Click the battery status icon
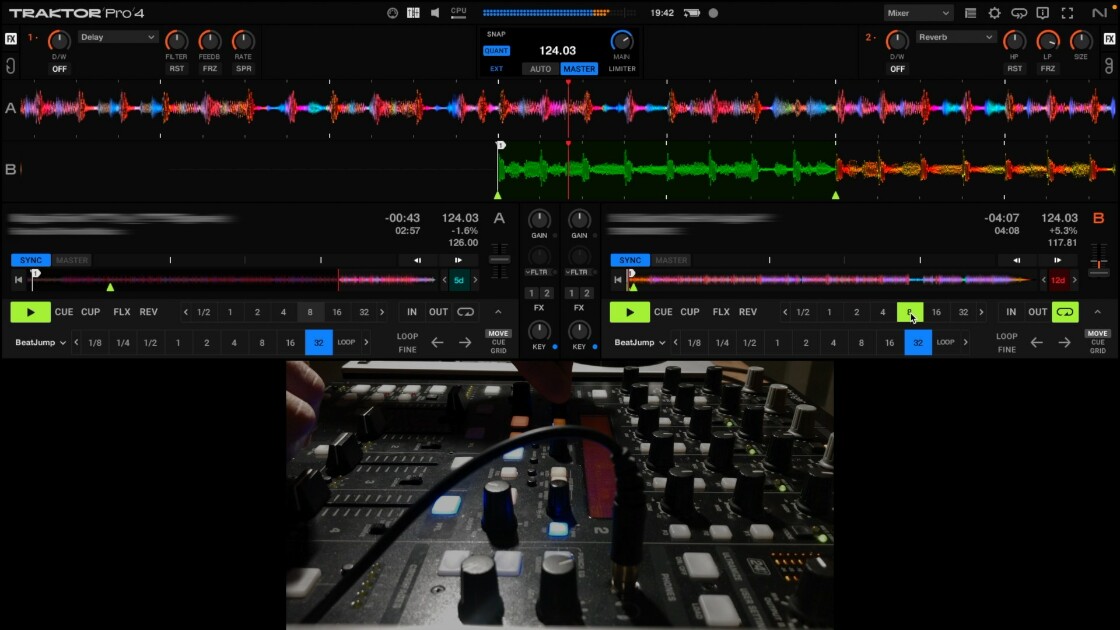The height and width of the screenshot is (630, 1120). click(x=691, y=13)
